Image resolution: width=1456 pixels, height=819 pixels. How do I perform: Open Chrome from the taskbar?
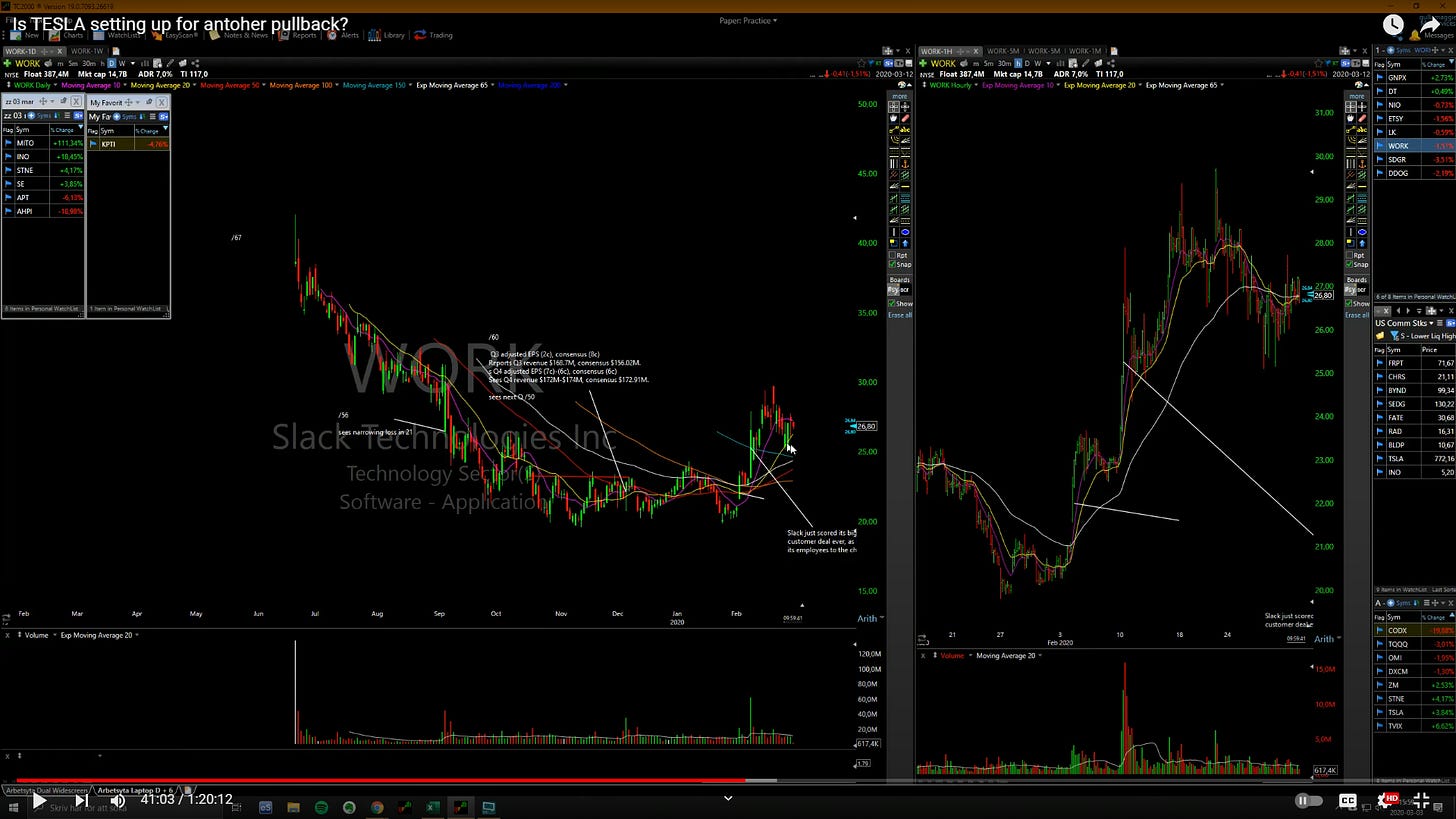[377, 807]
